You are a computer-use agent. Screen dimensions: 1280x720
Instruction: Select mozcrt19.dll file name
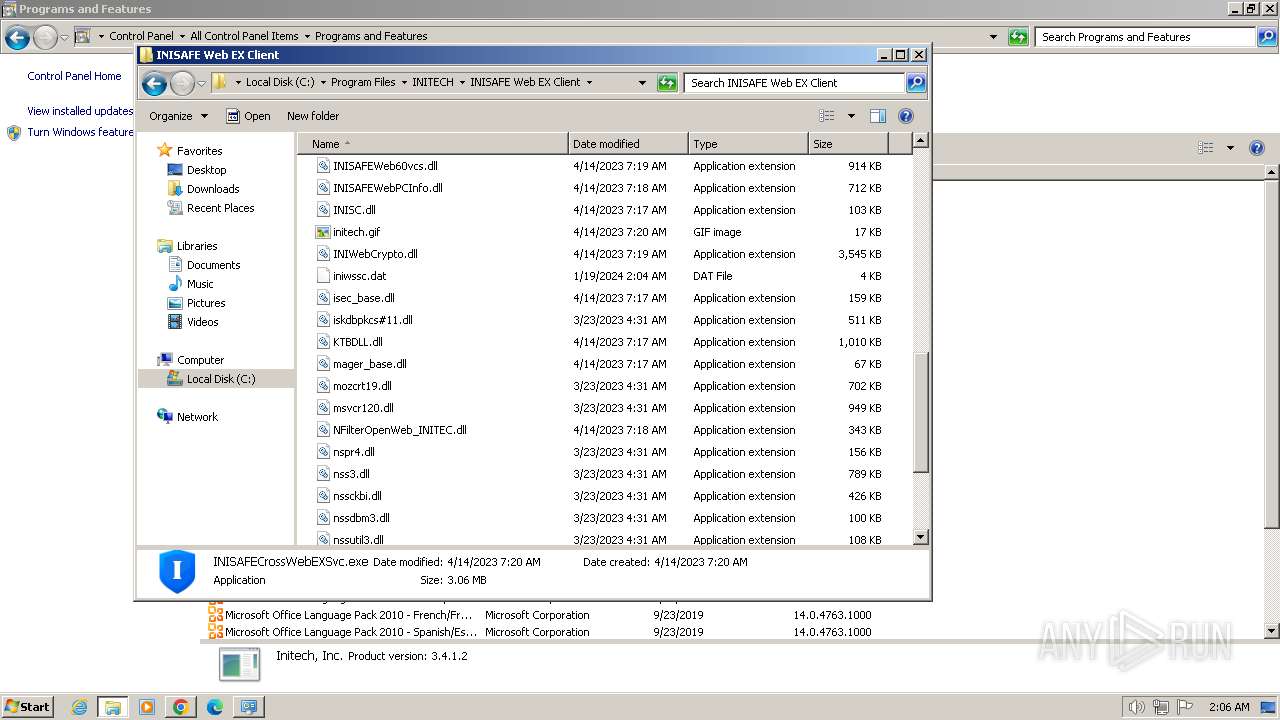[x=362, y=386]
